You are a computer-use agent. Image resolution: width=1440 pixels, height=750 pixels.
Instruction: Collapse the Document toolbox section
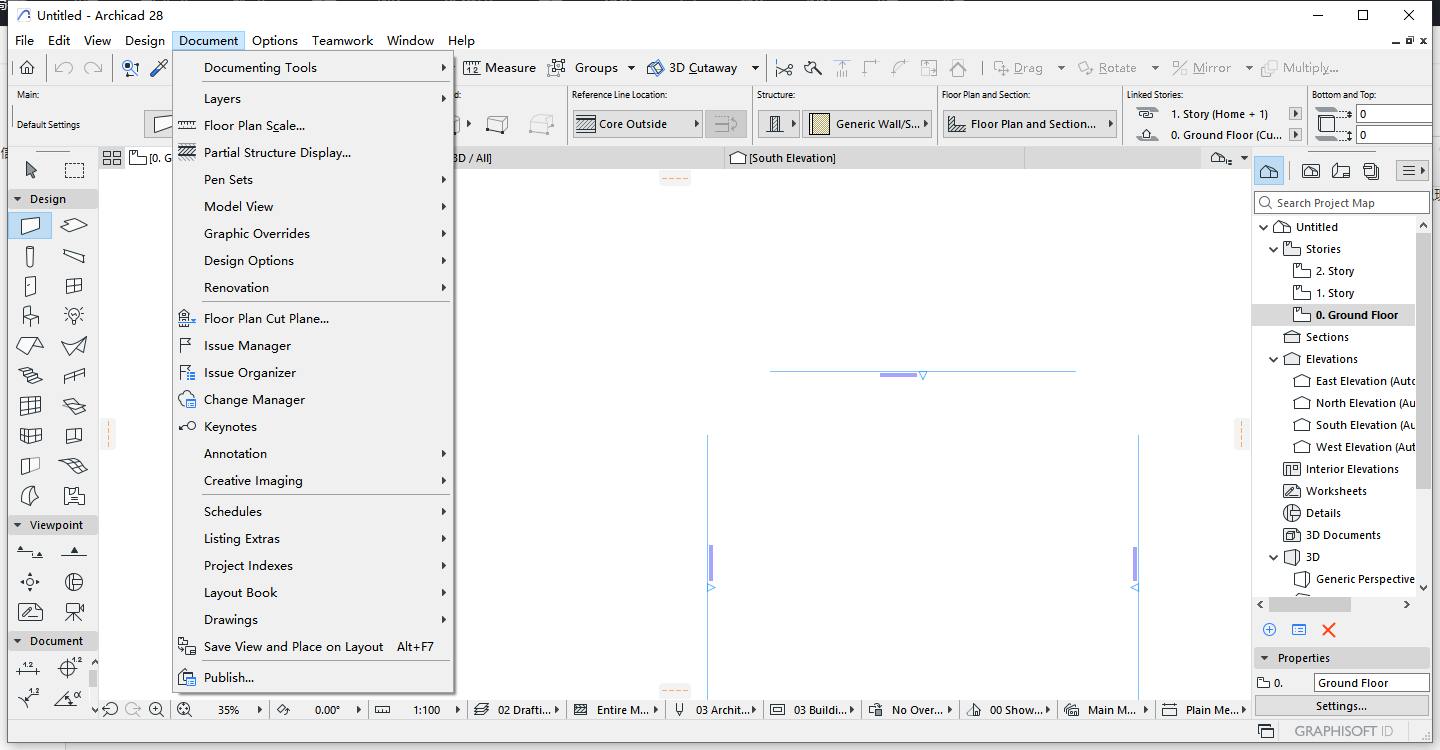[x=17, y=641]
